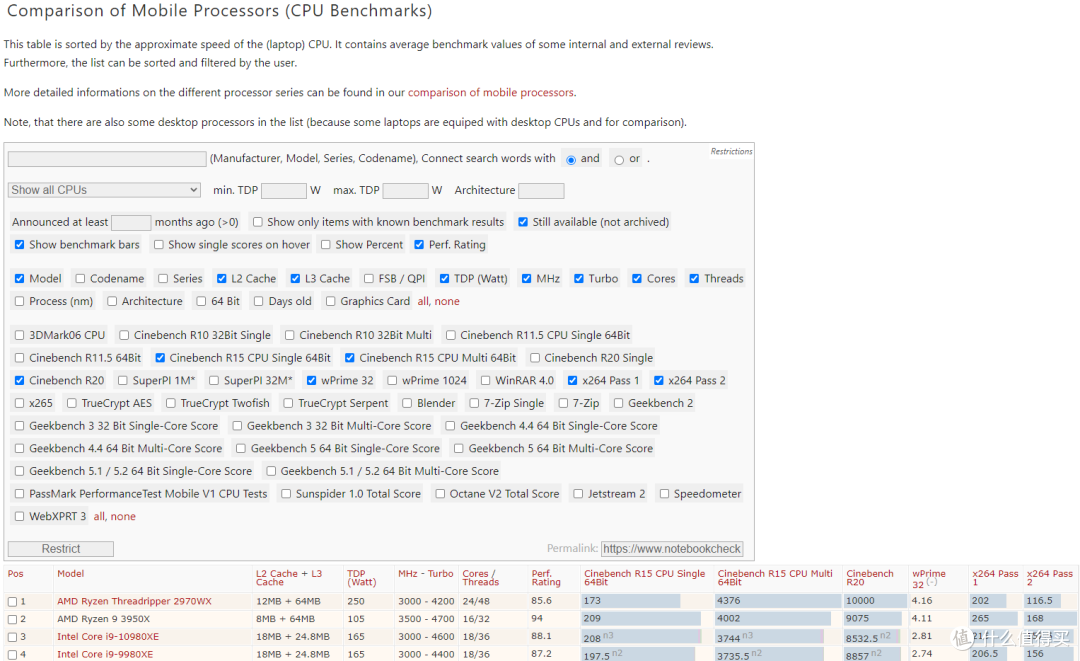Uncheck the 'wPrime 32' benchmark
This screenshot has height=661, width=1080.
[x=312, y=381]
